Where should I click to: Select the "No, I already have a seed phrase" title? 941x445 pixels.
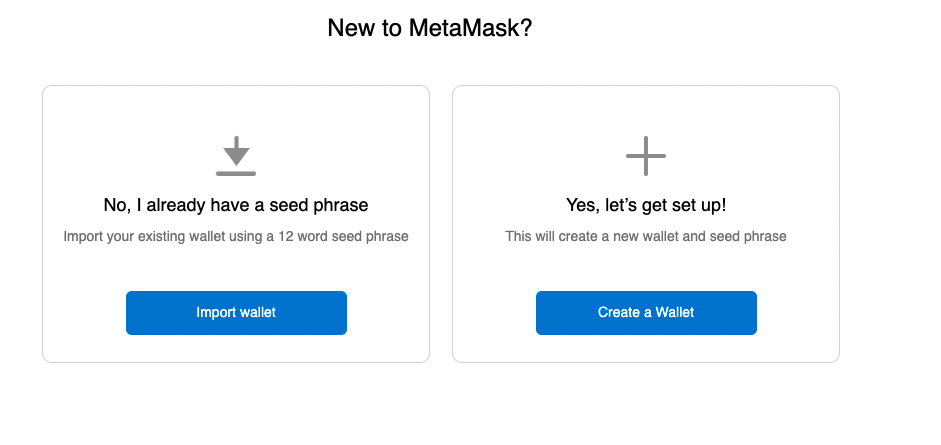tap(236, 205)
